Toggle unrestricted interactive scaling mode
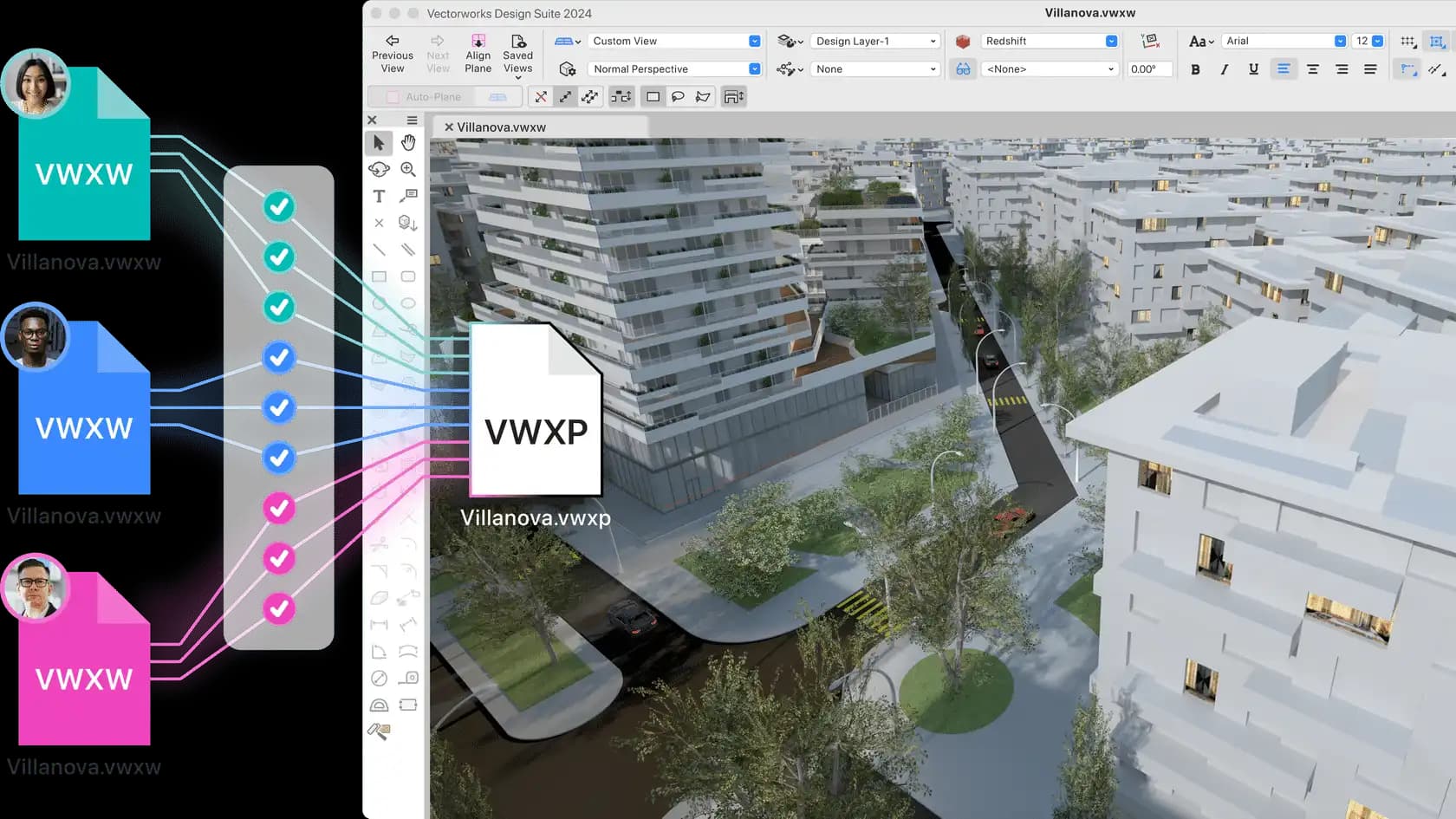This screenshot has height=819, width=1456. 590,97
